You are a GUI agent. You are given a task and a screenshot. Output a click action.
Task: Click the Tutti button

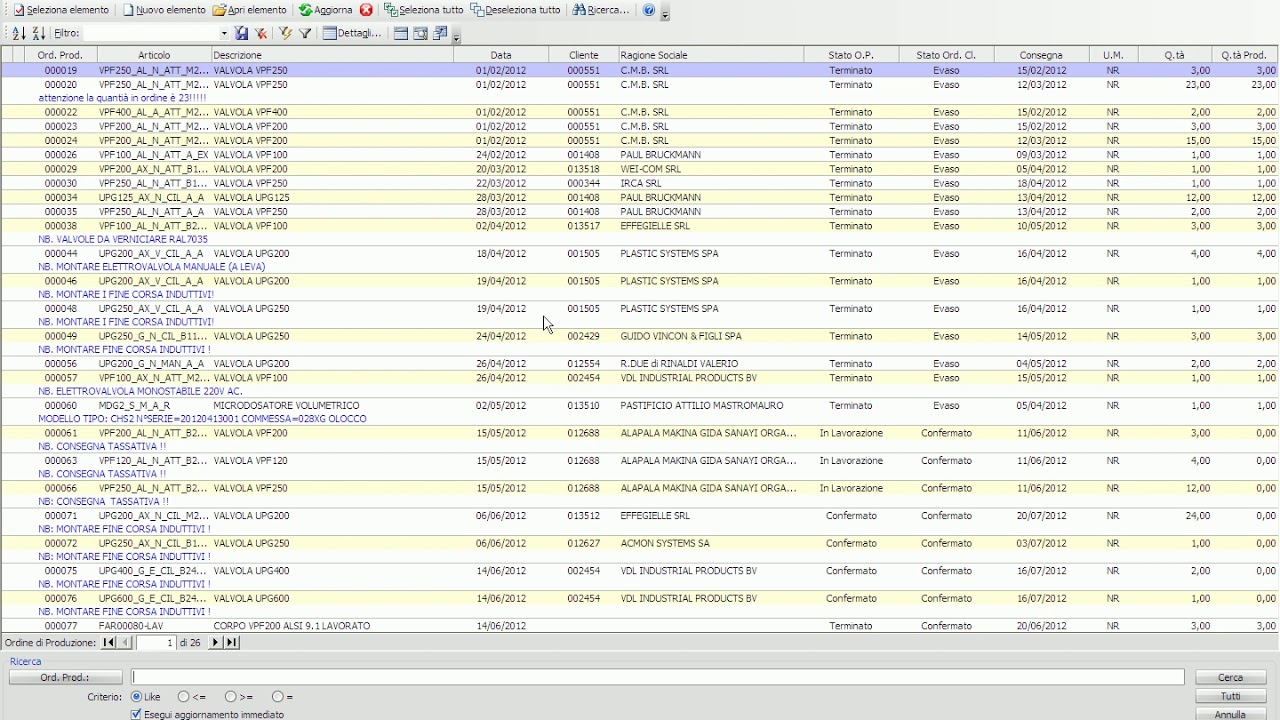point(1230,696)
